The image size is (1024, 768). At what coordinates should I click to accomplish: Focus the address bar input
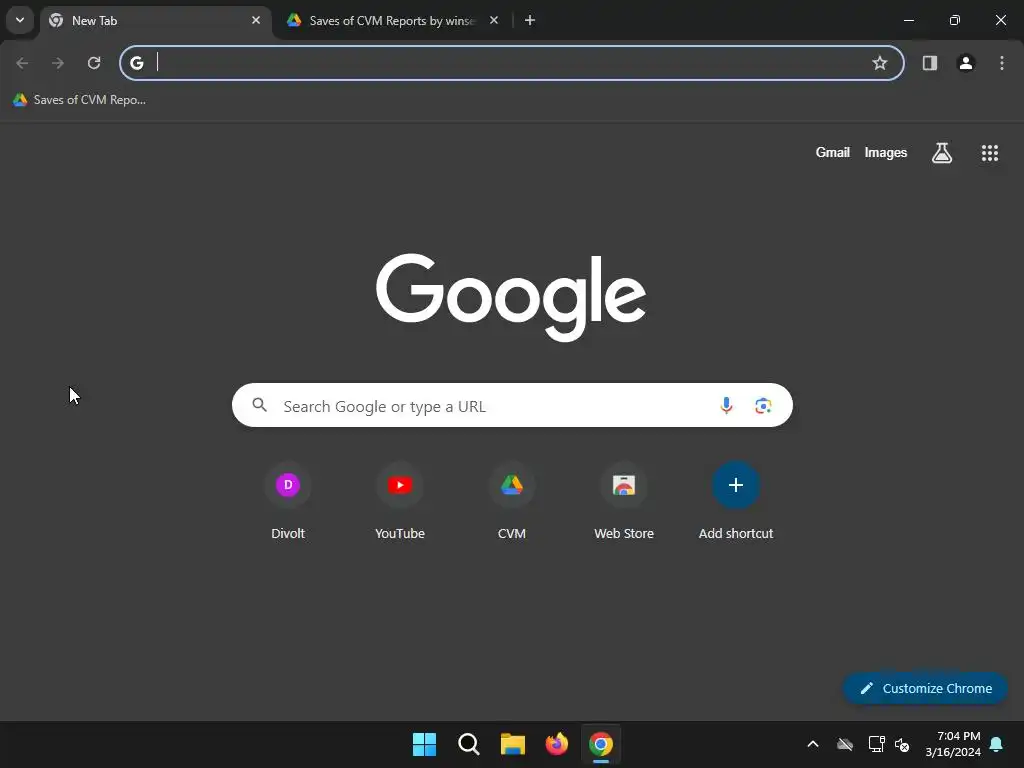pos(512,63)
